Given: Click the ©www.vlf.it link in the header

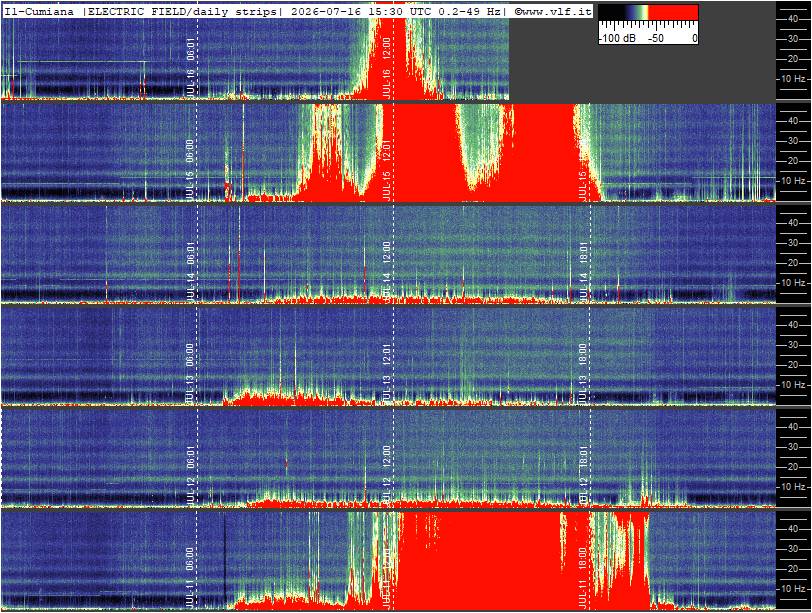Looking at the screenshot, I should [553, 11].
